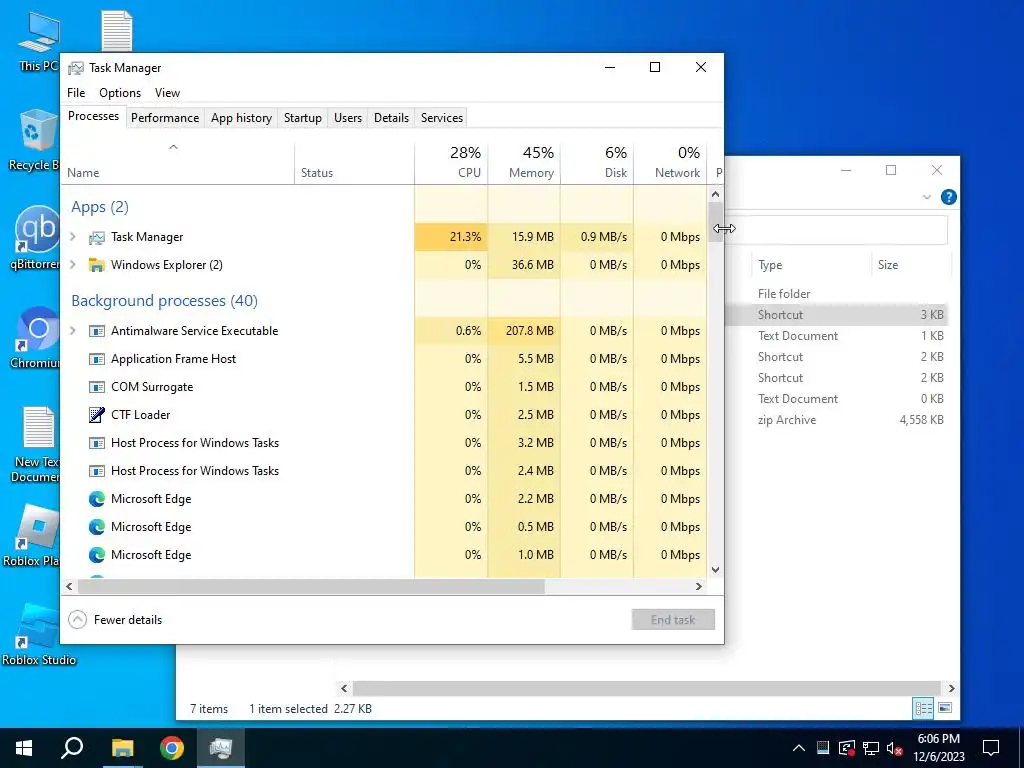Sort processes by CPU column
The image size is (1024, 768).
pyautogui.click(x=451, y=162)
